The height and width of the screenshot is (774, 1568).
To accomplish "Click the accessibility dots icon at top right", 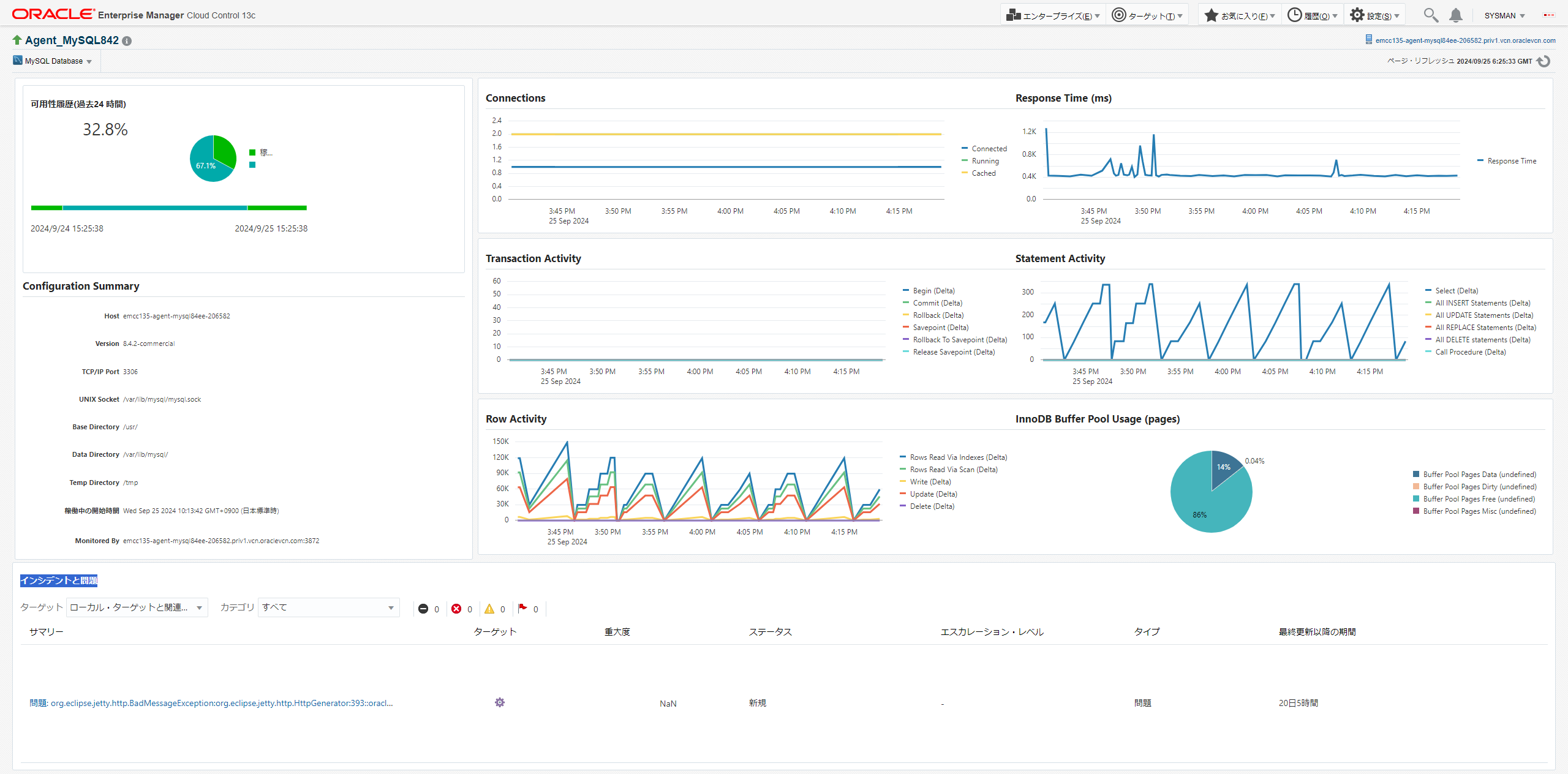I will pyautogui.click(x=1549, y=15).
